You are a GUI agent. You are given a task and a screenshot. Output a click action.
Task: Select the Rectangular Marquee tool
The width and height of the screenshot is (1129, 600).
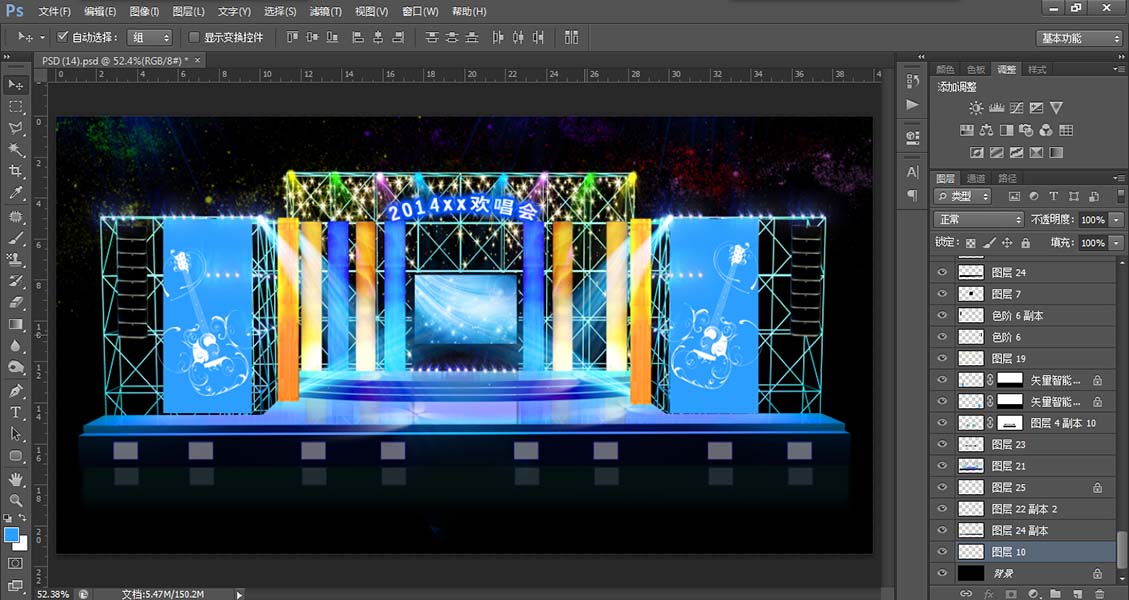[15, 107]
